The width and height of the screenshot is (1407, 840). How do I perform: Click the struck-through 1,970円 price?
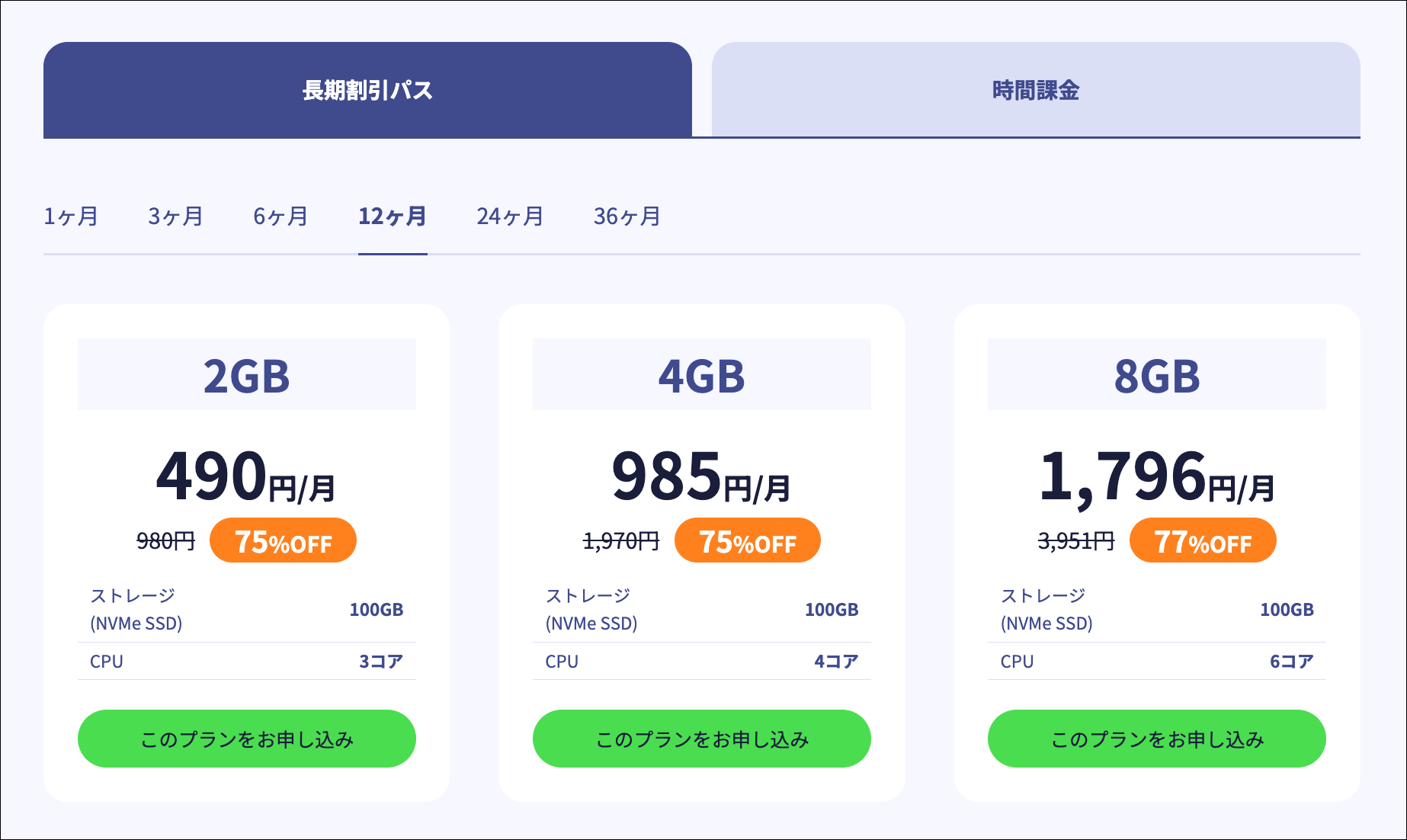pyautogui.click(x=621, y=541)
